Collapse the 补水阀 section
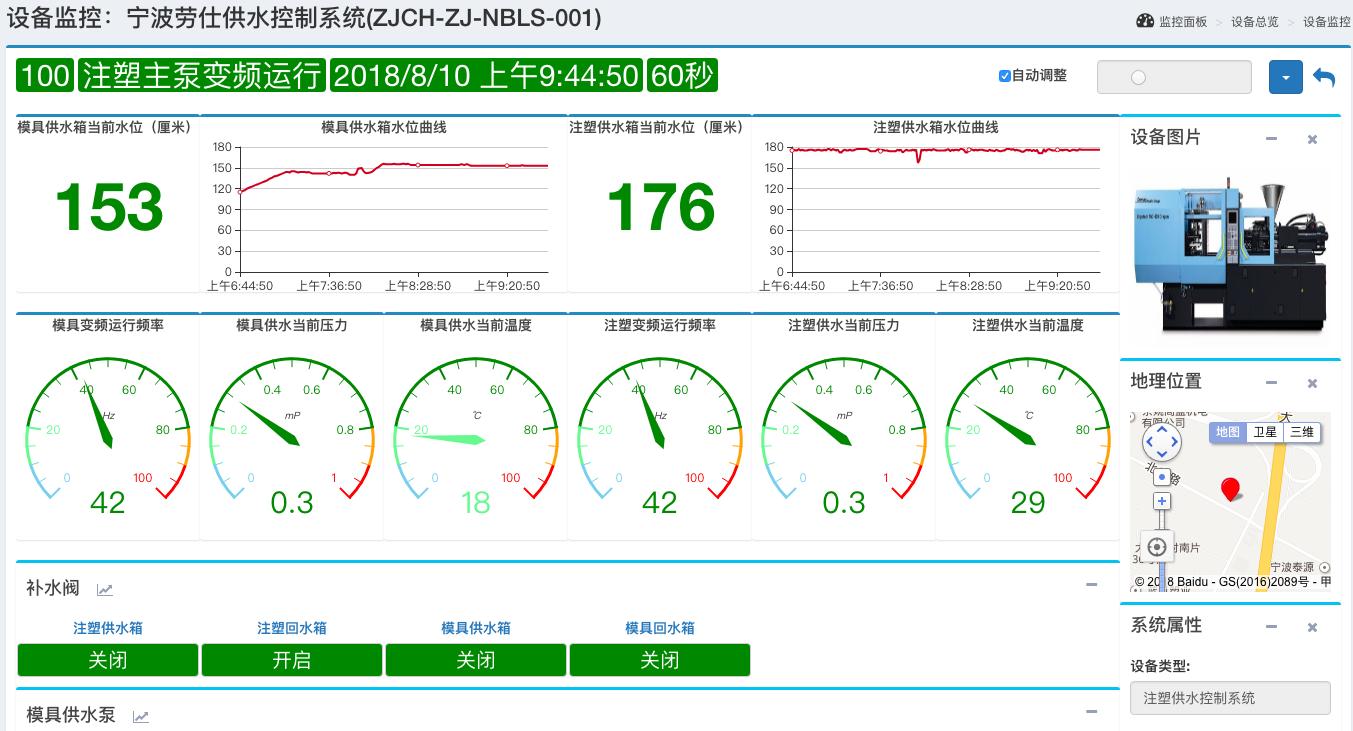The width and height of the screenshot is (1353, 731). (1092, 585)
